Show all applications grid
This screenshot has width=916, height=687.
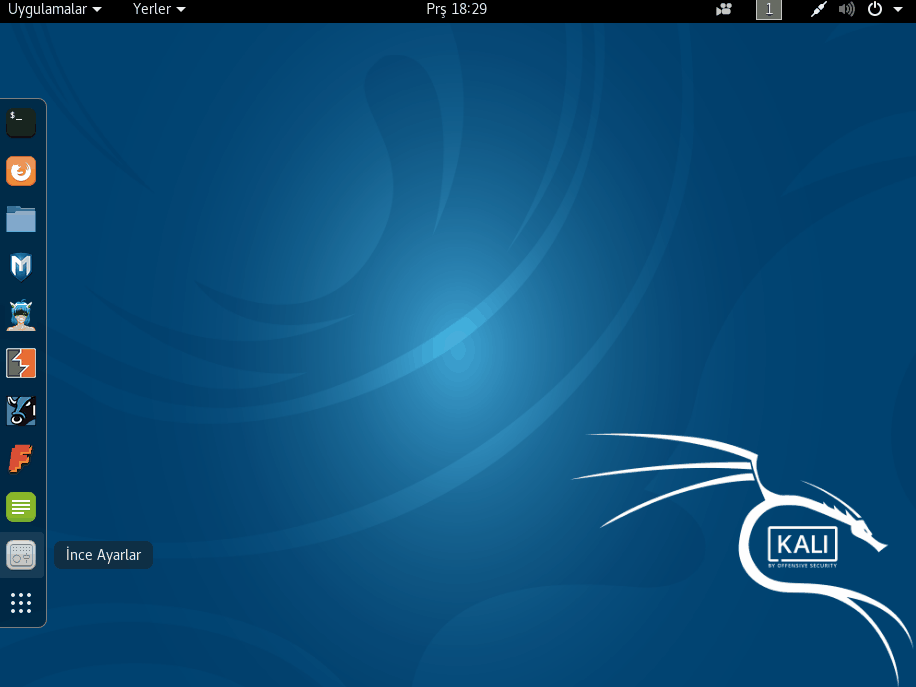21,603
